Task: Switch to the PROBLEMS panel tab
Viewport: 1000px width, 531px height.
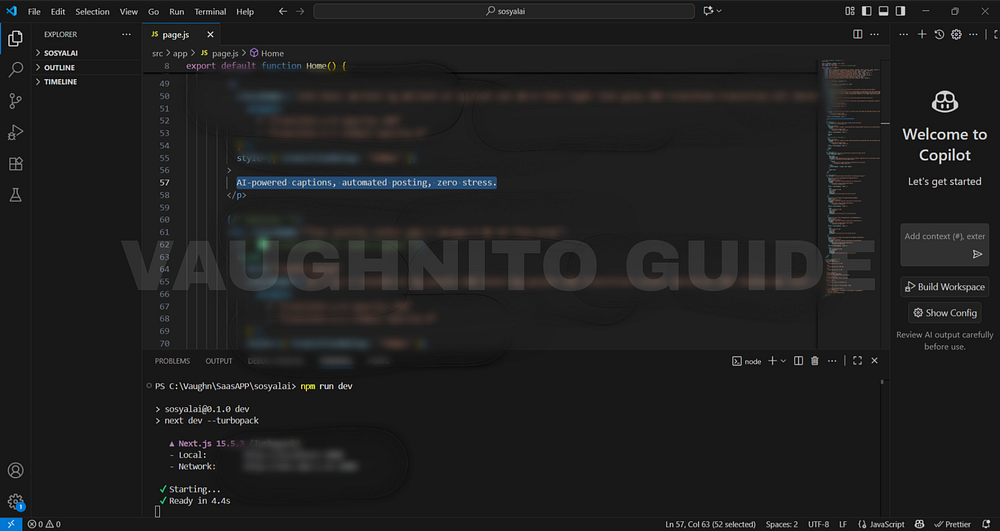Action: point(172,361)
